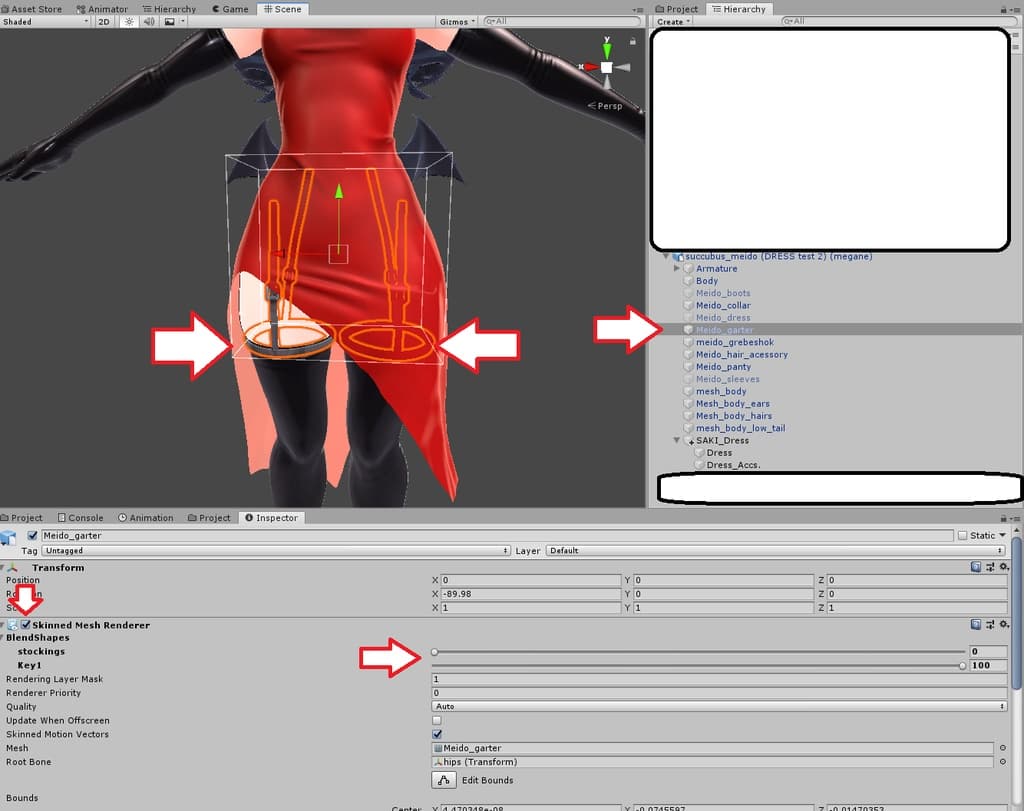Uncheck Skinned Motion Vectors

pyautogui.click(x=436, y=734)
